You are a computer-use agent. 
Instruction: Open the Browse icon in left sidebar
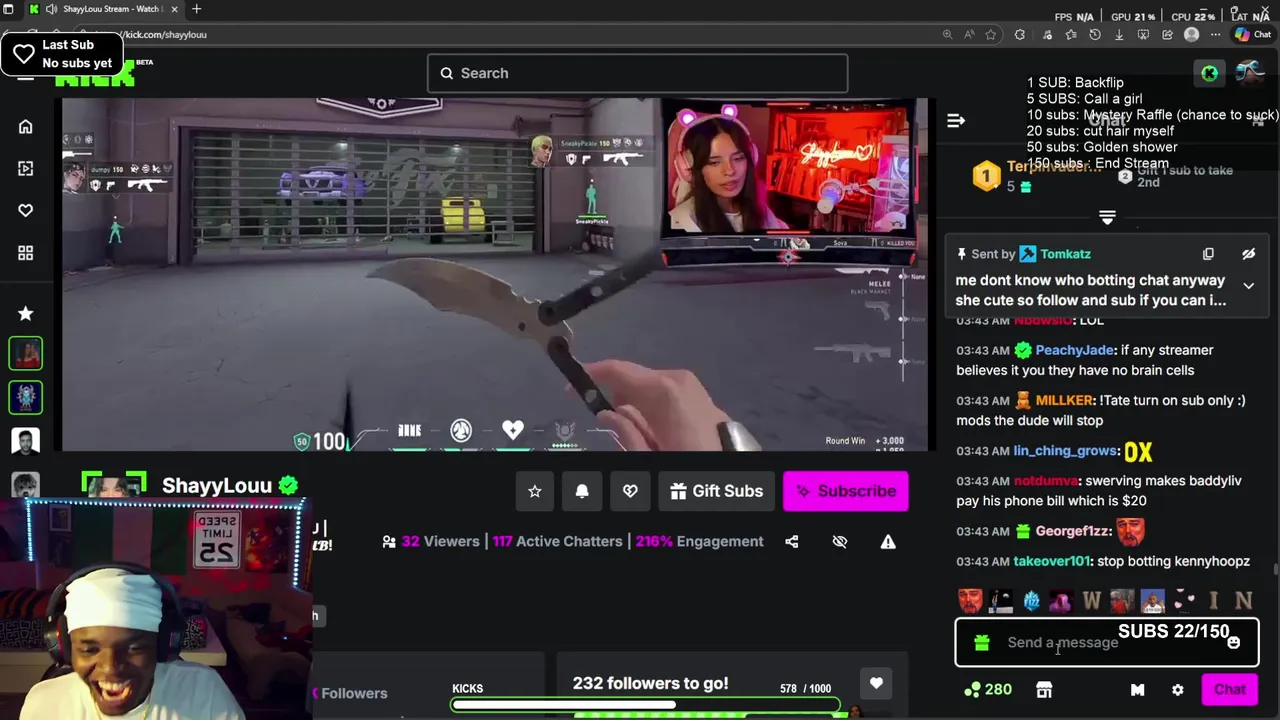pos(26,168)
